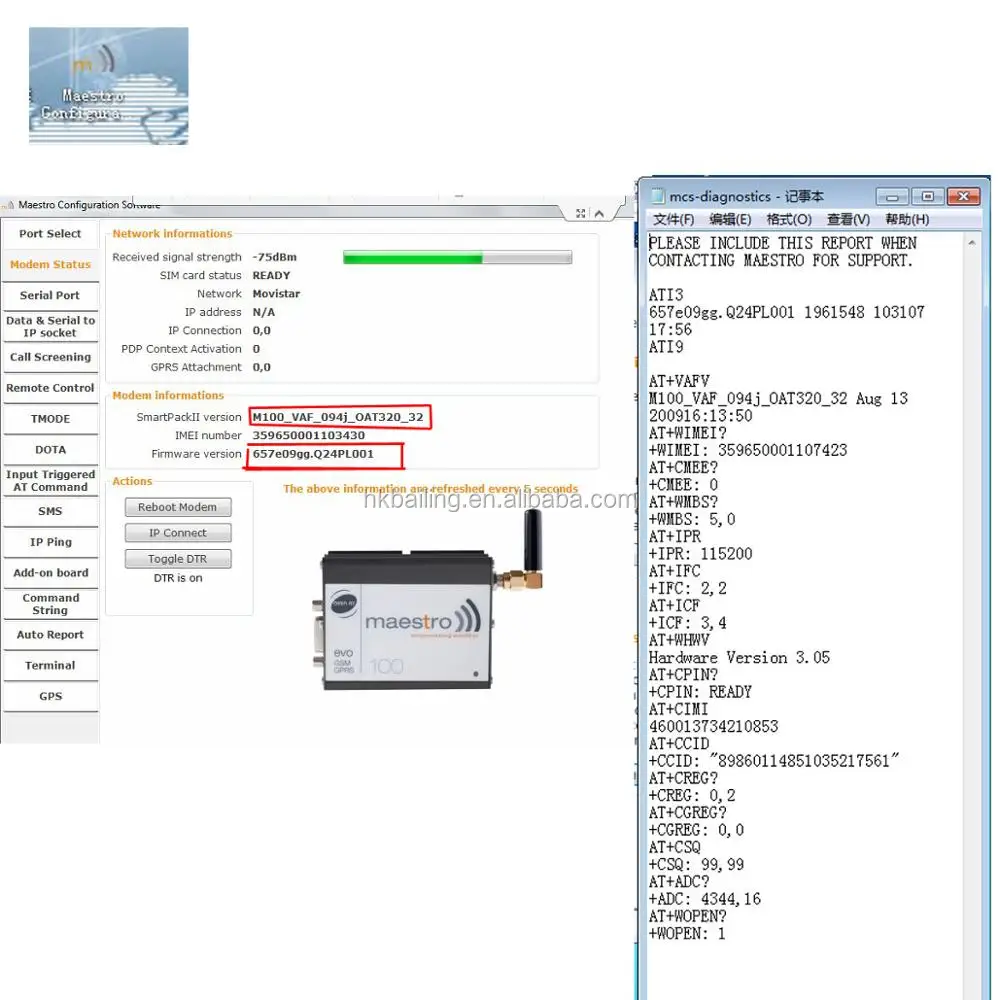Close the mcs-diagnostics Notepad window
The image size is (1000, 1000).
click(x=964, y=196)
